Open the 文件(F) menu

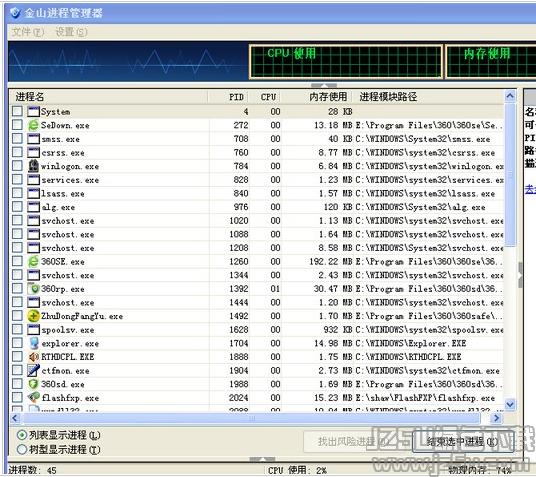coord(28,32)
